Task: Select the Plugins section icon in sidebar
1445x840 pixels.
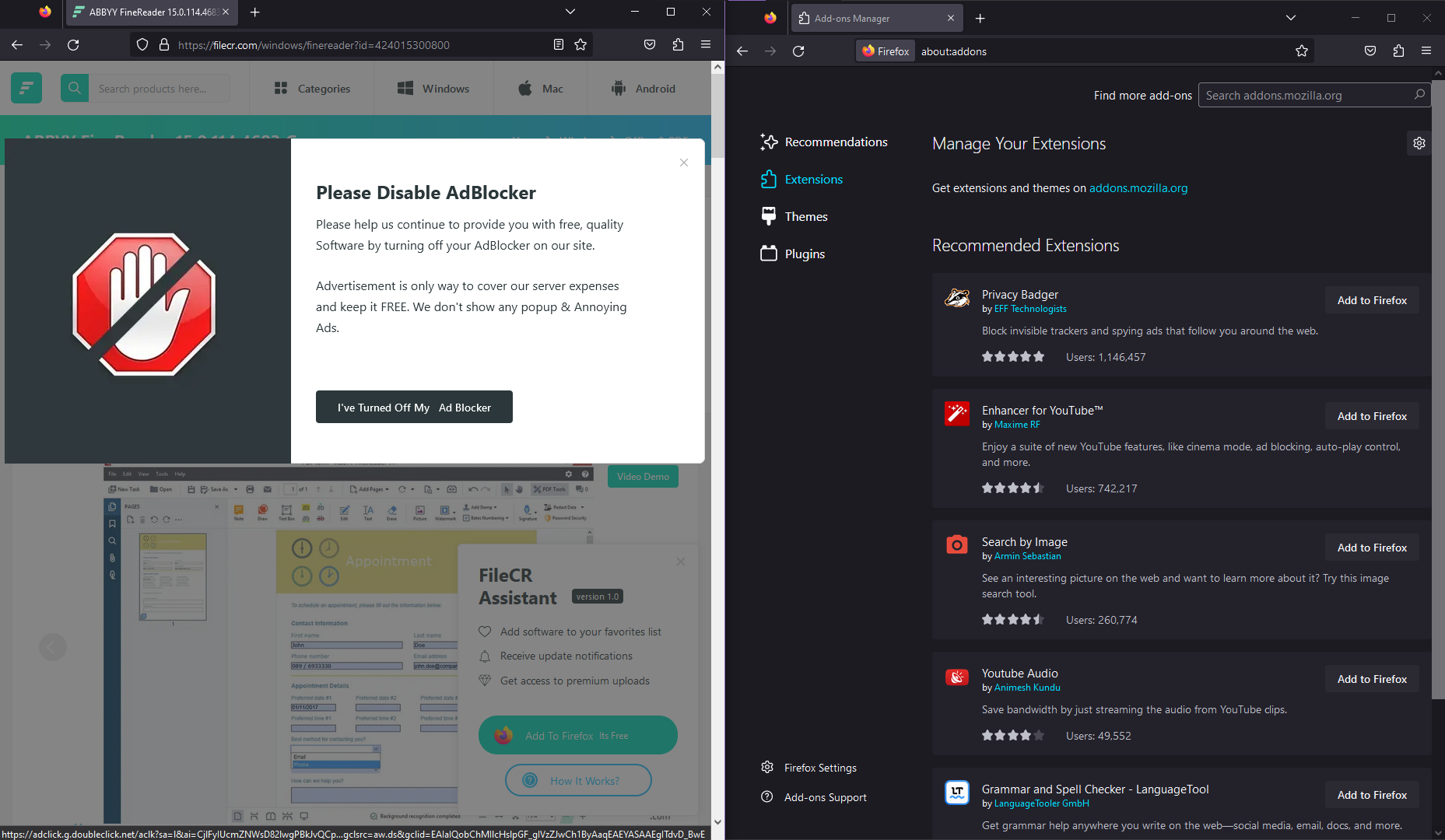Action: (769, 253)
